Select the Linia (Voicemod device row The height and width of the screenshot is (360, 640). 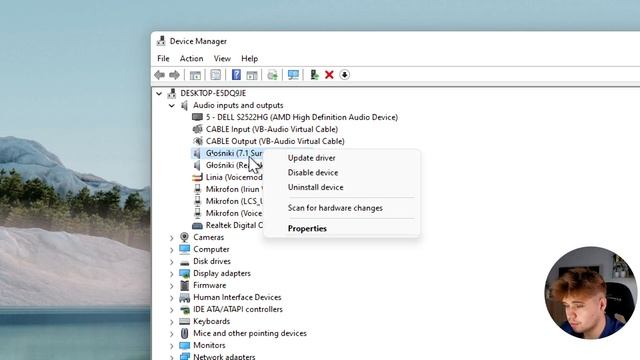click(227, 177)
